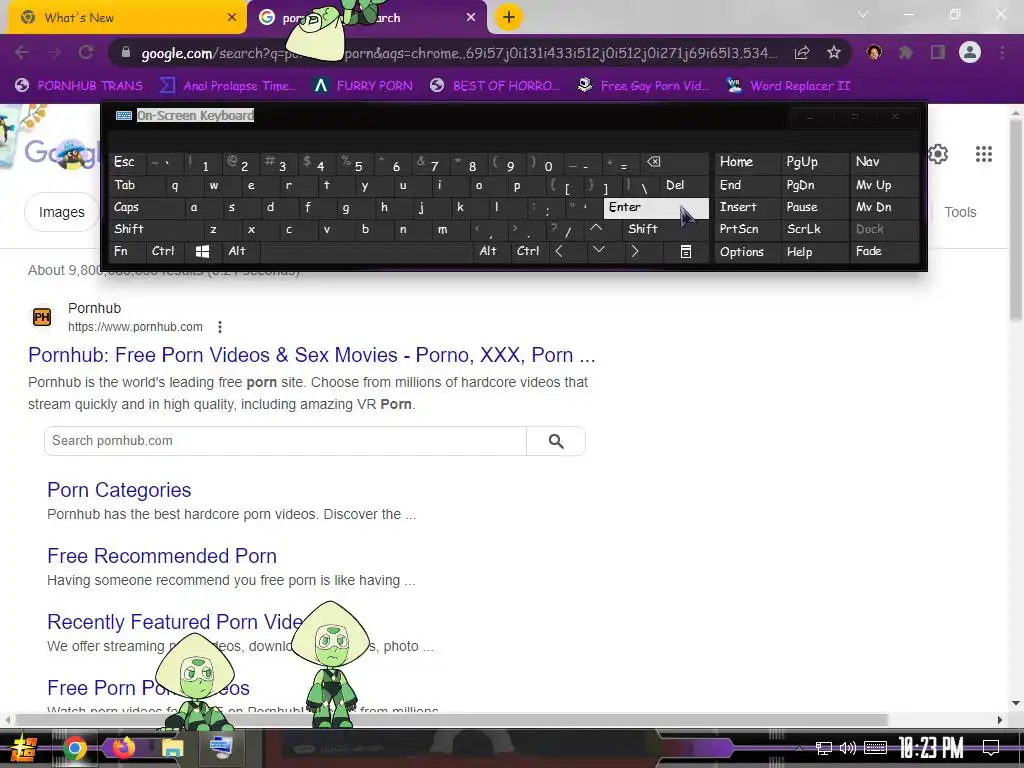This screenshot has width=1024, height=768.
Task: Click the Home key on On-Screen Keyboard
Action: tap(748, 162)
